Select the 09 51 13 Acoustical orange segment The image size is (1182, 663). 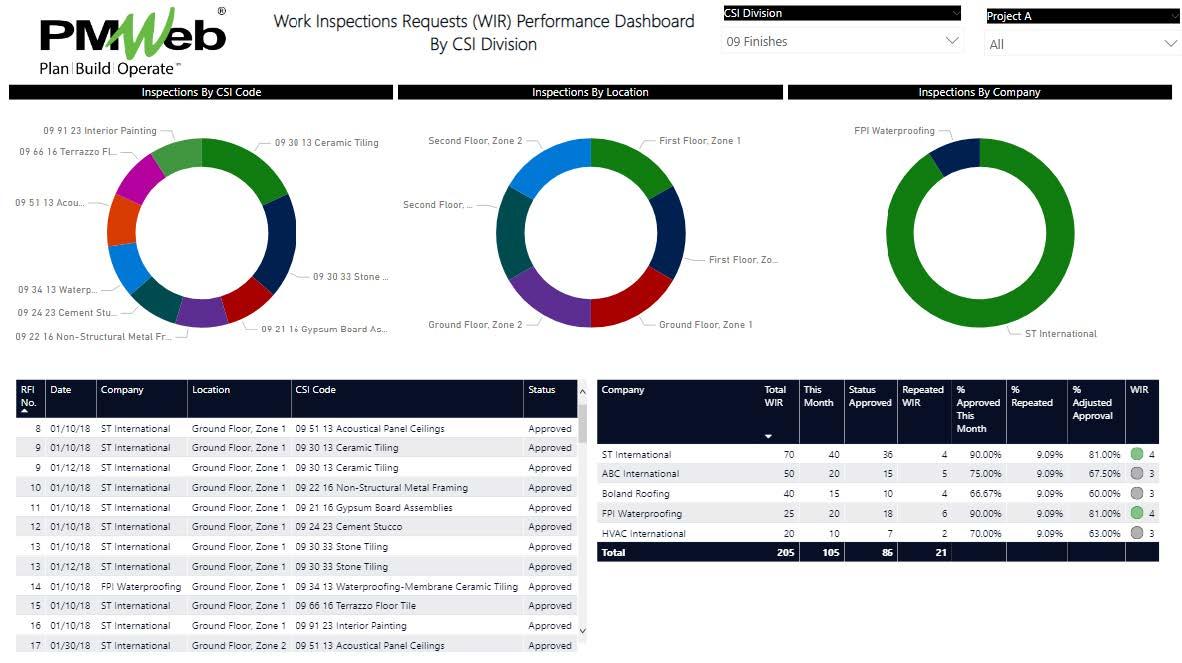(123, 220)
